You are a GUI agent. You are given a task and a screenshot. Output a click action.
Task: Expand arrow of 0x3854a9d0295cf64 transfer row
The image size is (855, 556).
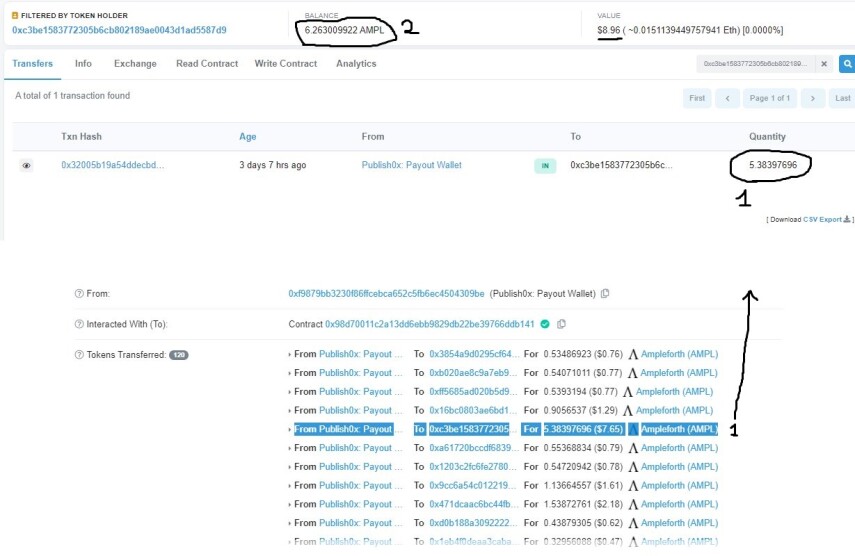pyautogui.click(x=290, y=355)
